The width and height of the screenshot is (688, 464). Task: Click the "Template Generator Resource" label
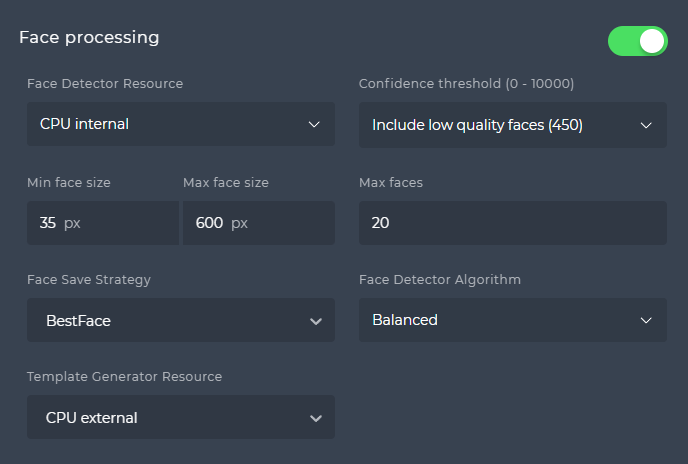(125, 377)
